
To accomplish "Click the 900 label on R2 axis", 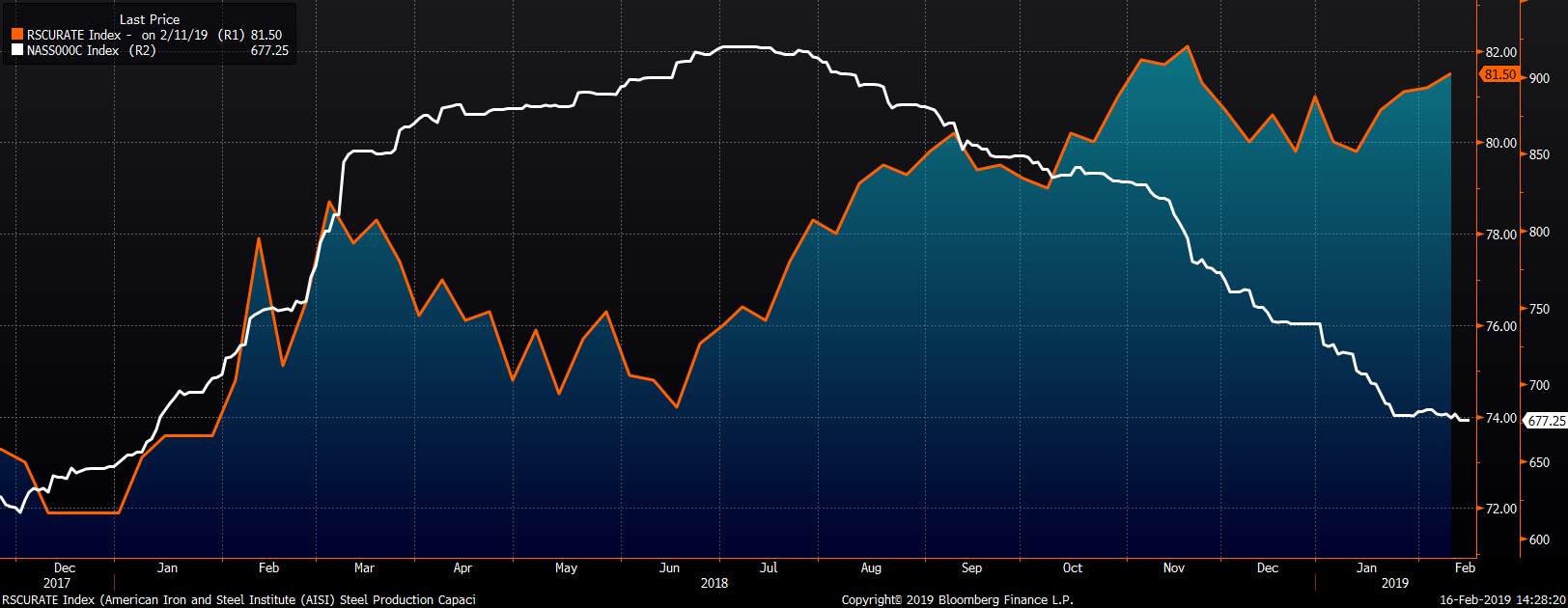I will click(1539, 78).
